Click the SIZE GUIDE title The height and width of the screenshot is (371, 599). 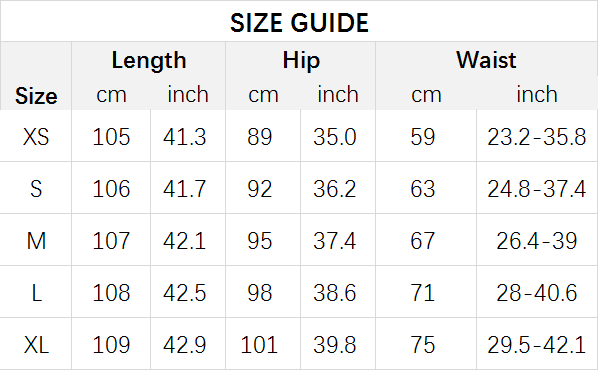click(x=299, y=23)
